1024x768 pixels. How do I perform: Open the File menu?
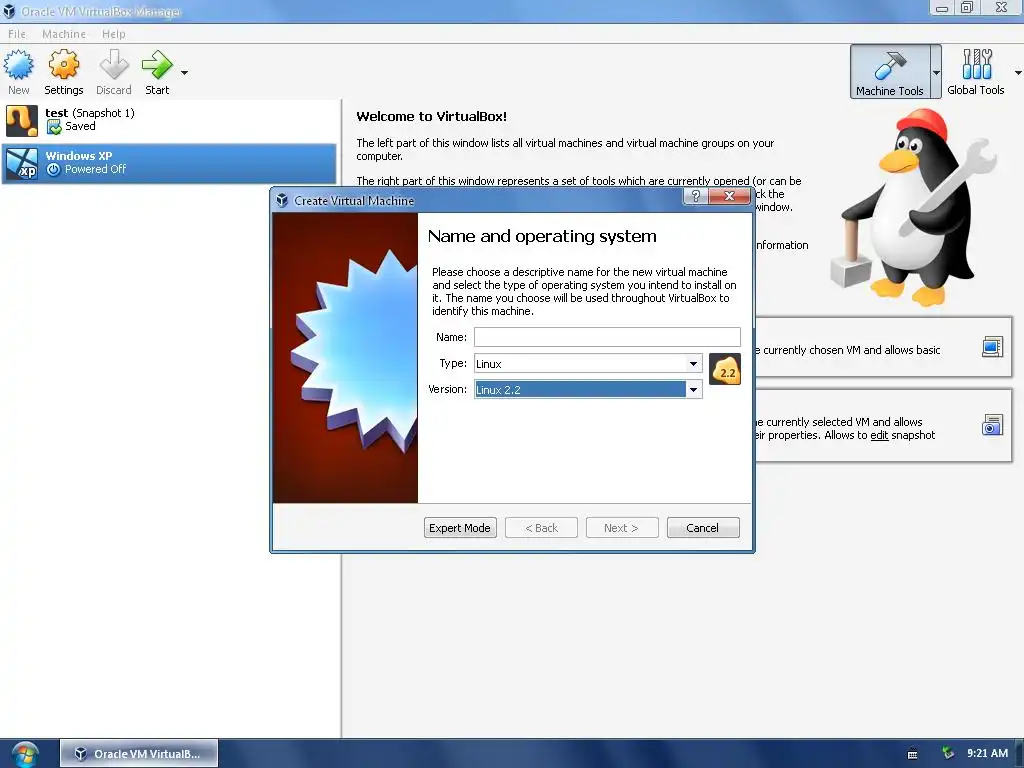pos(17,34)
